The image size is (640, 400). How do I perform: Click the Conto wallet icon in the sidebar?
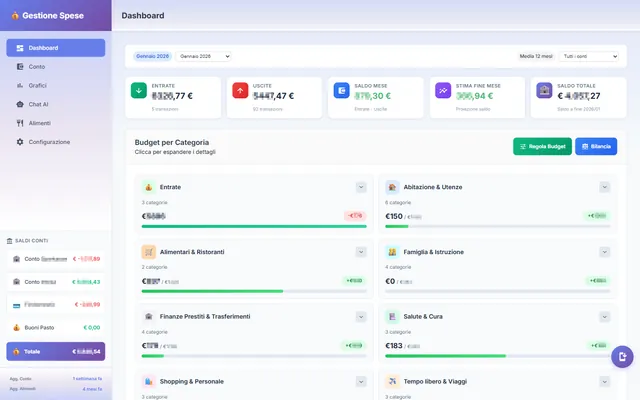20,67
